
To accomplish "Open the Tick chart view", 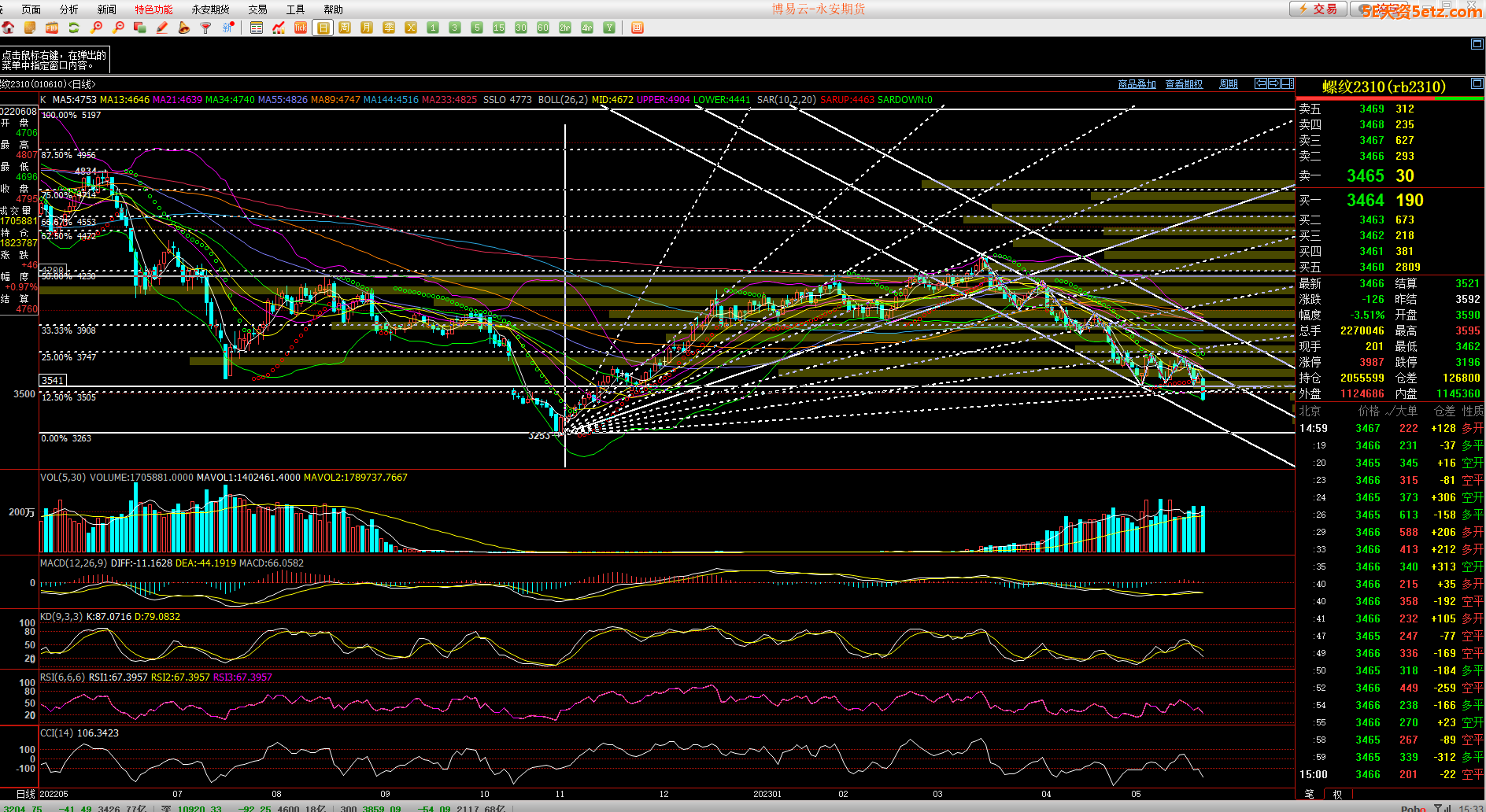I will click(x=300, y=28).
